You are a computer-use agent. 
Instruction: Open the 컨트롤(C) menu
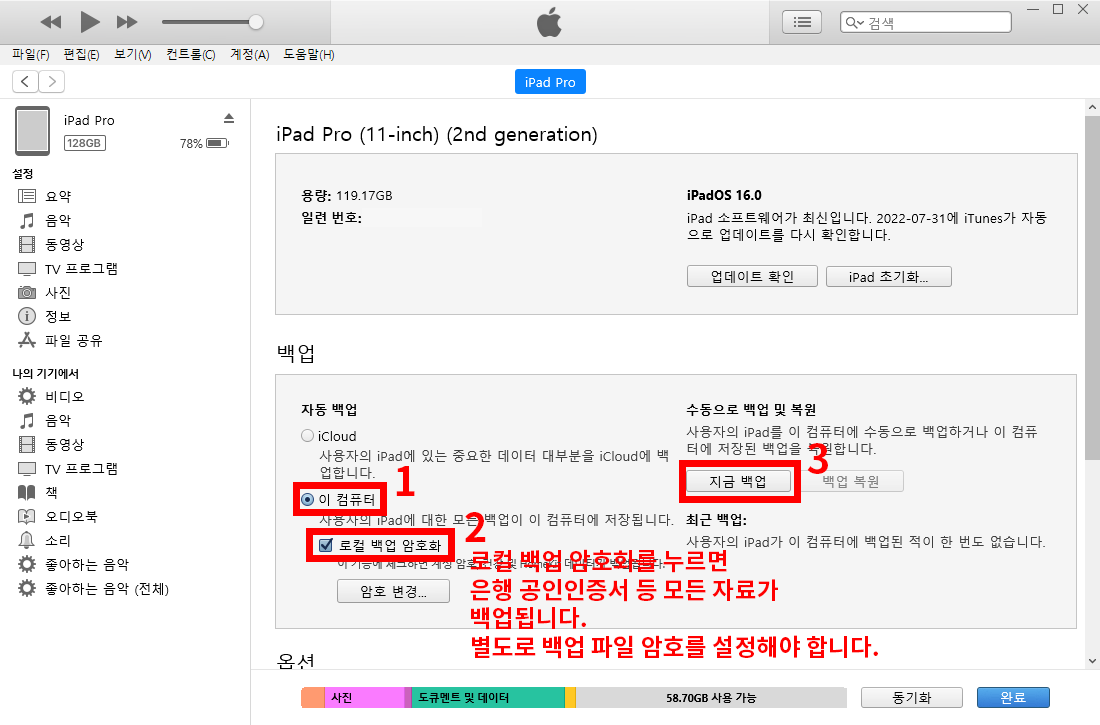click(x=190, y=54)
